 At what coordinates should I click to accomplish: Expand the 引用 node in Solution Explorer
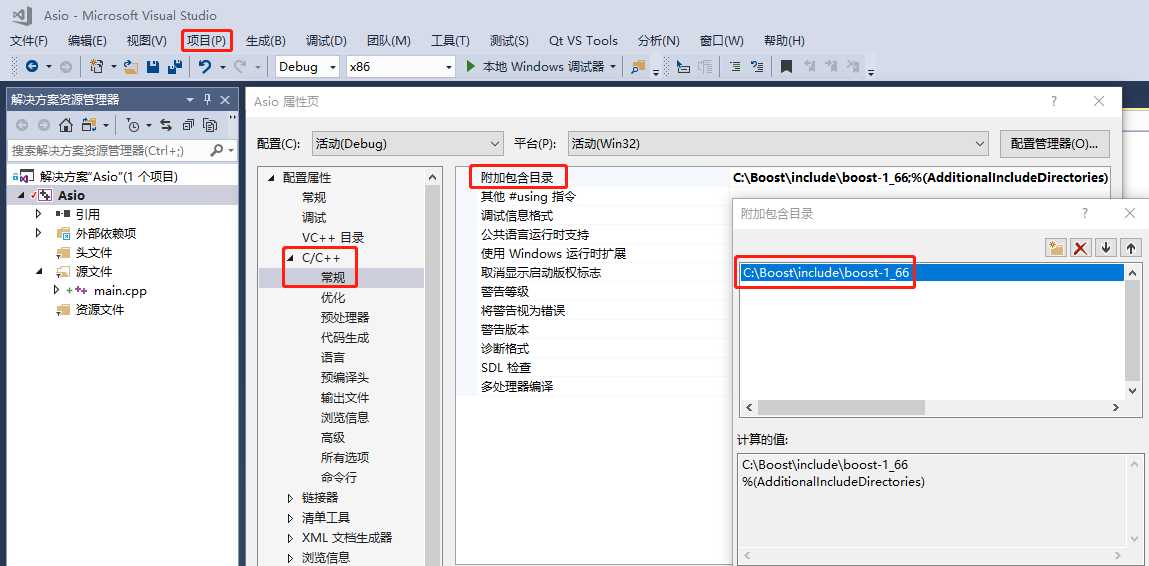tap(39, 214)
